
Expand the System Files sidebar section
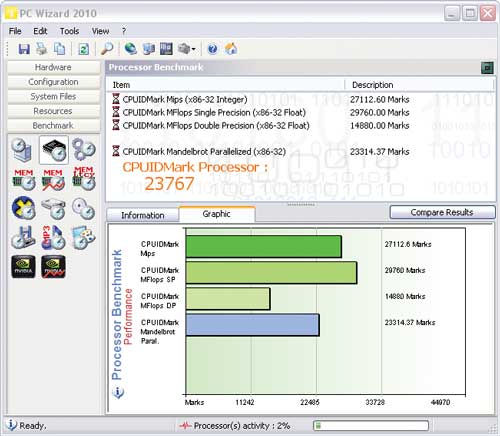click(x=53, y=97)
